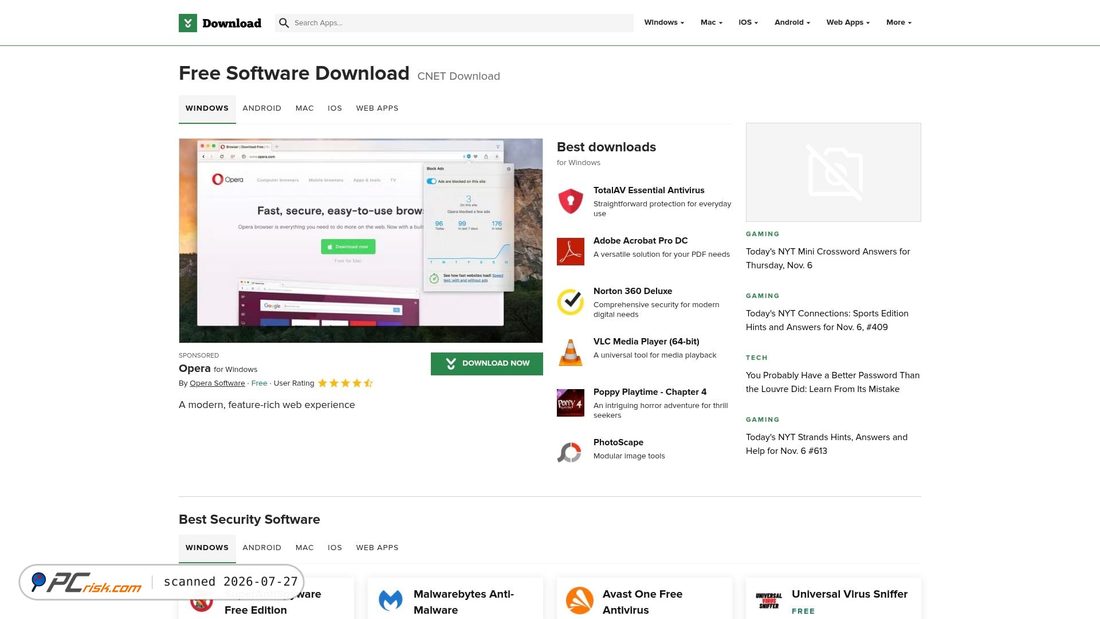Open VLC Media Player (64-bit) link

pos(646,342)
